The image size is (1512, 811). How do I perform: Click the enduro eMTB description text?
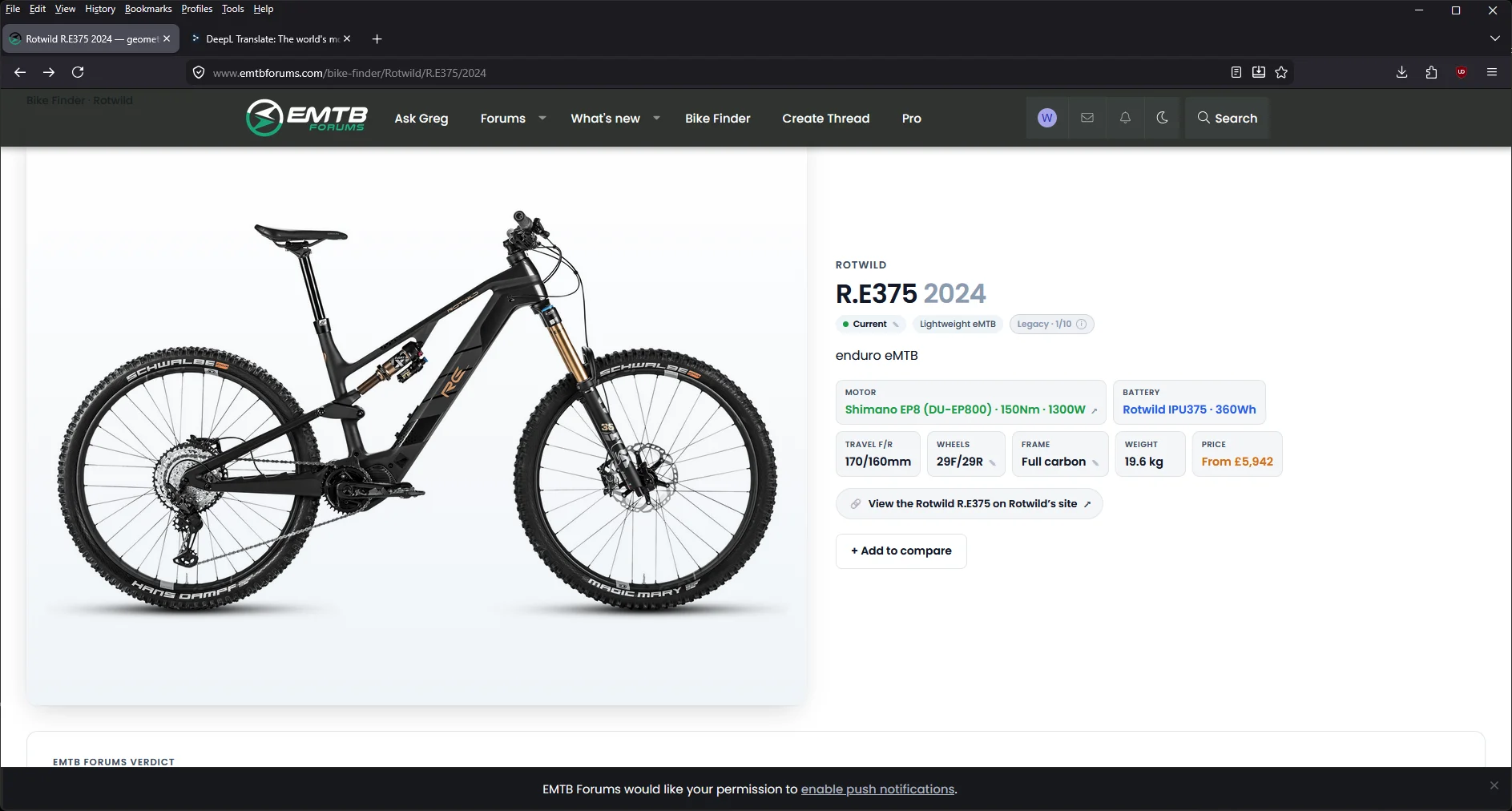(877, 355)
